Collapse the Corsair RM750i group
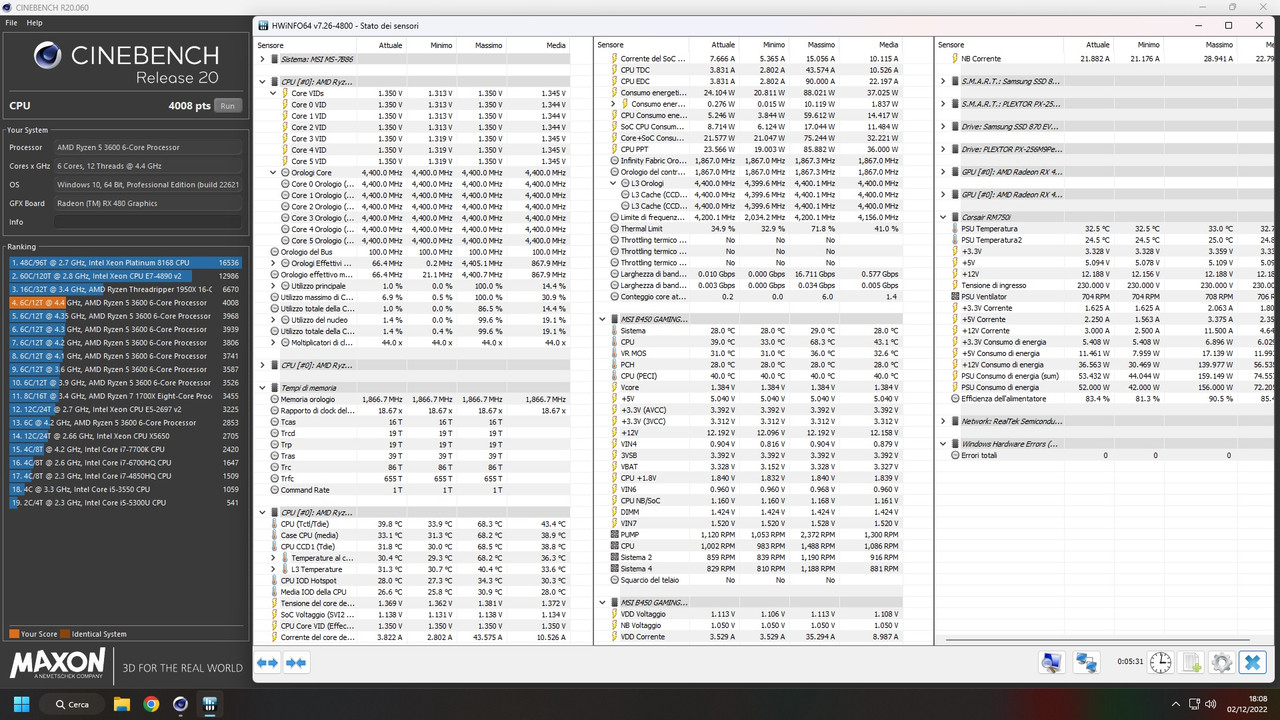 click(942, 217)
